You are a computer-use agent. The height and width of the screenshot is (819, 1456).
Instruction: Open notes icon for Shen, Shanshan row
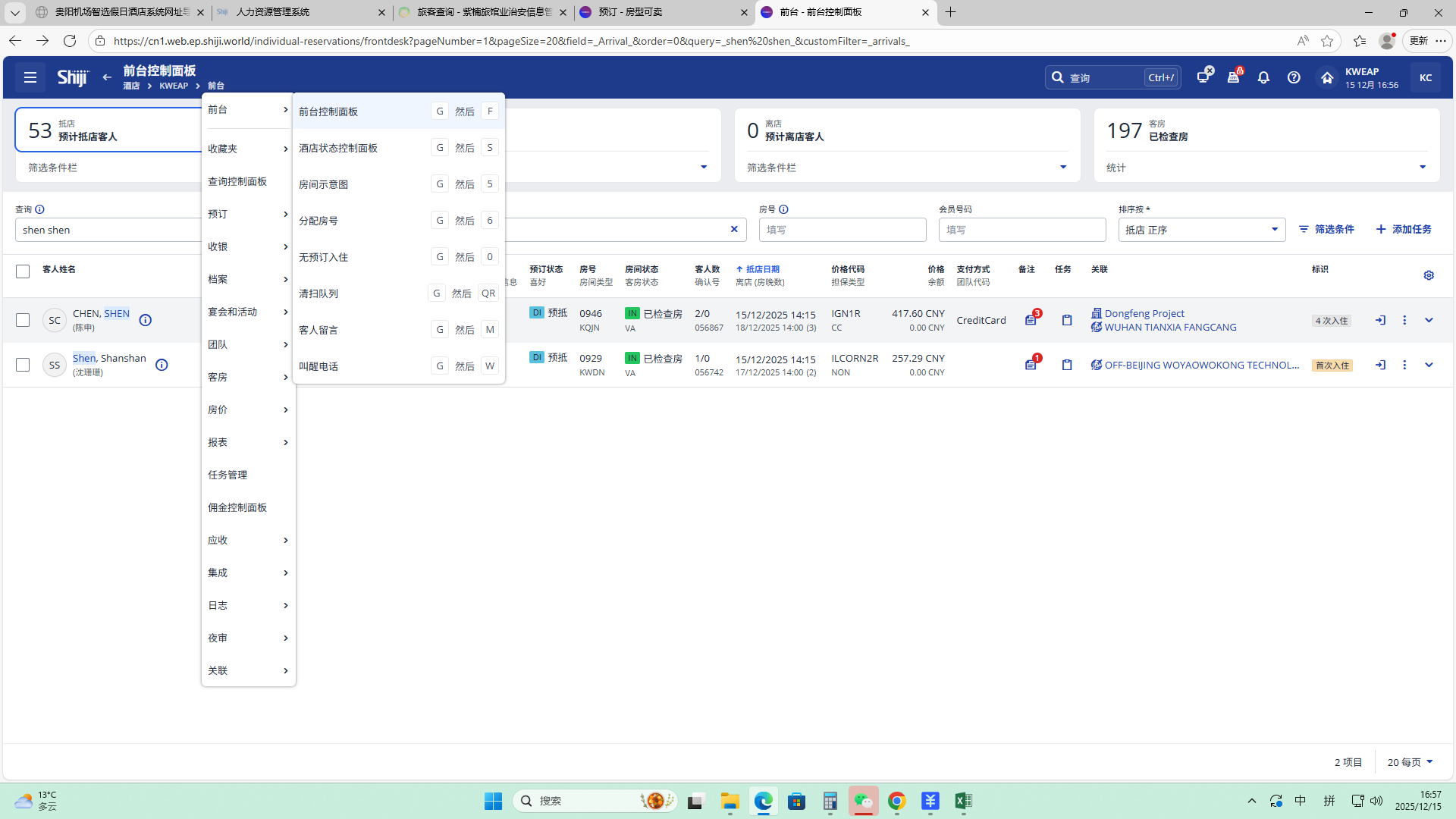1031,365
